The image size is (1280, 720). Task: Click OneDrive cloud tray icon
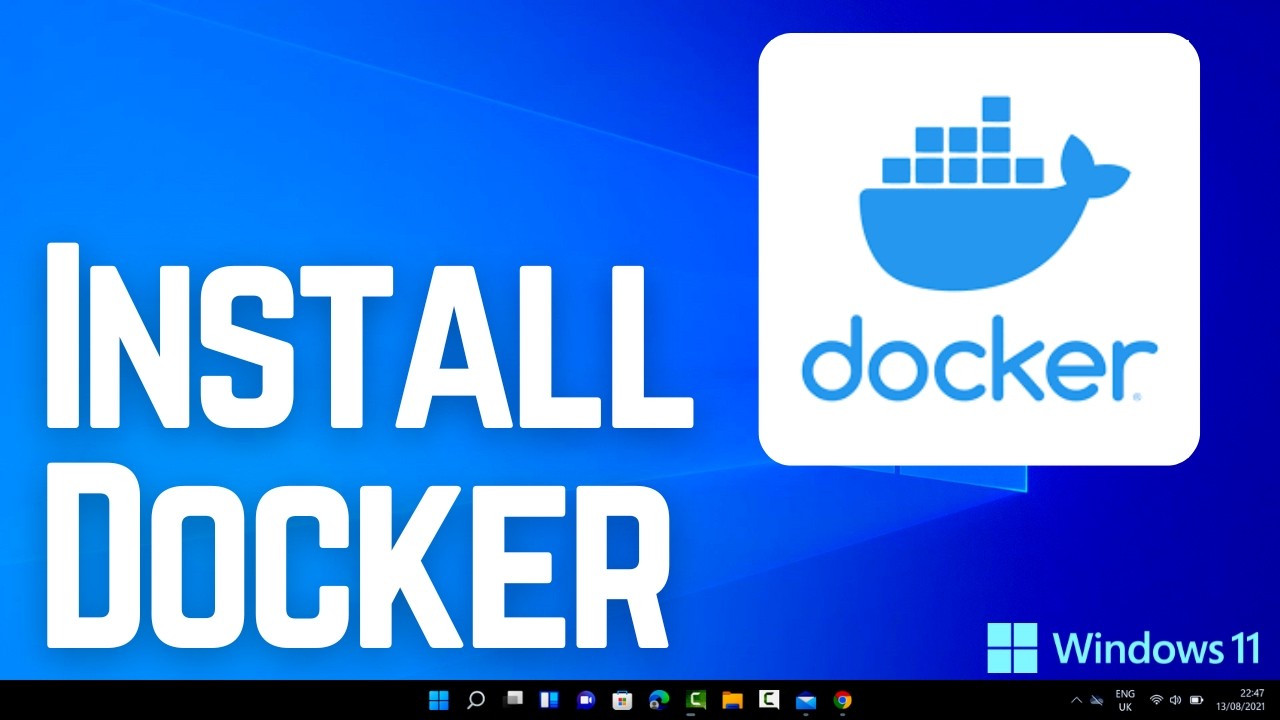click(1097, 700)
